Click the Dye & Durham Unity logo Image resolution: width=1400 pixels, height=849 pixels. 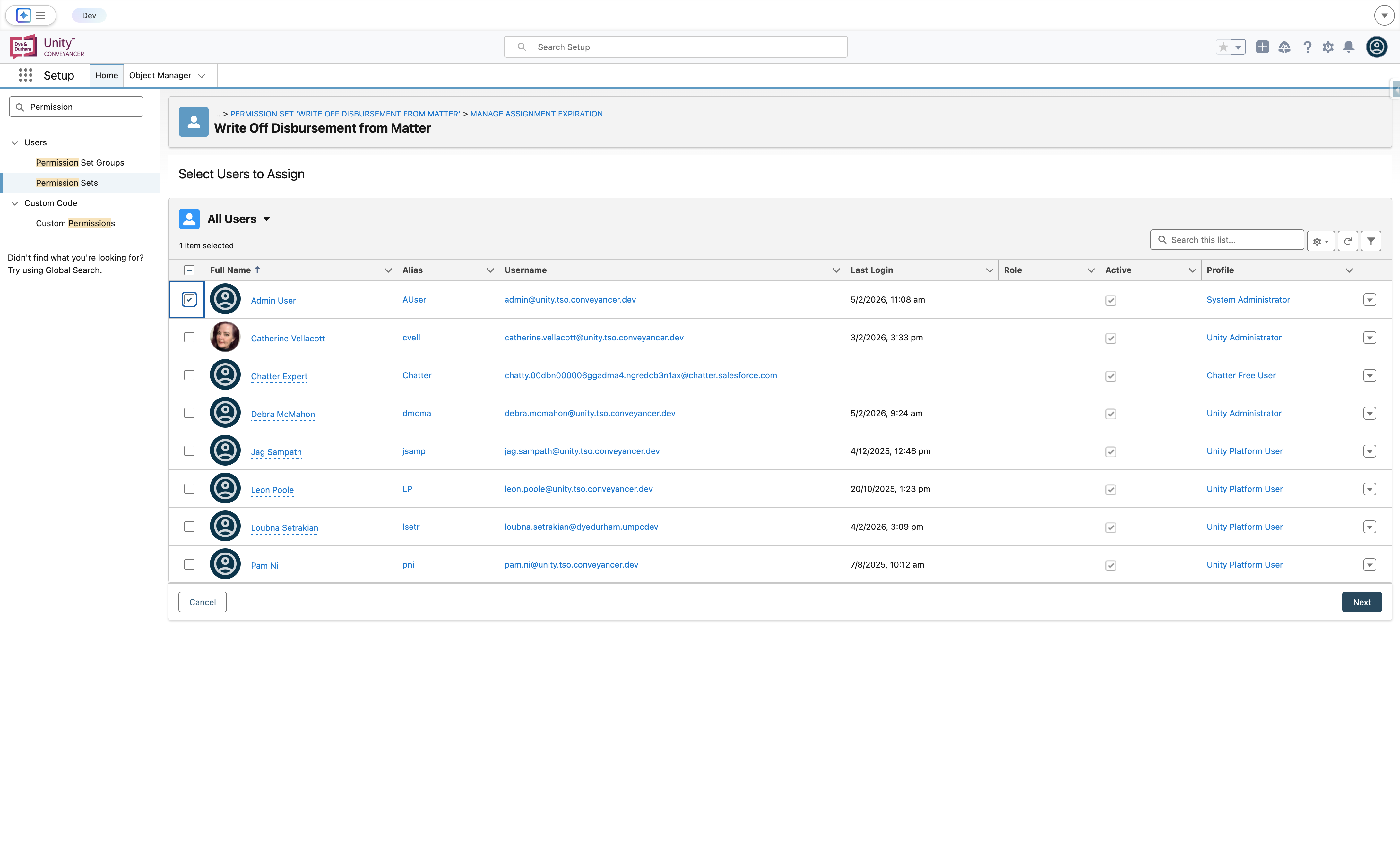(47, 47)
